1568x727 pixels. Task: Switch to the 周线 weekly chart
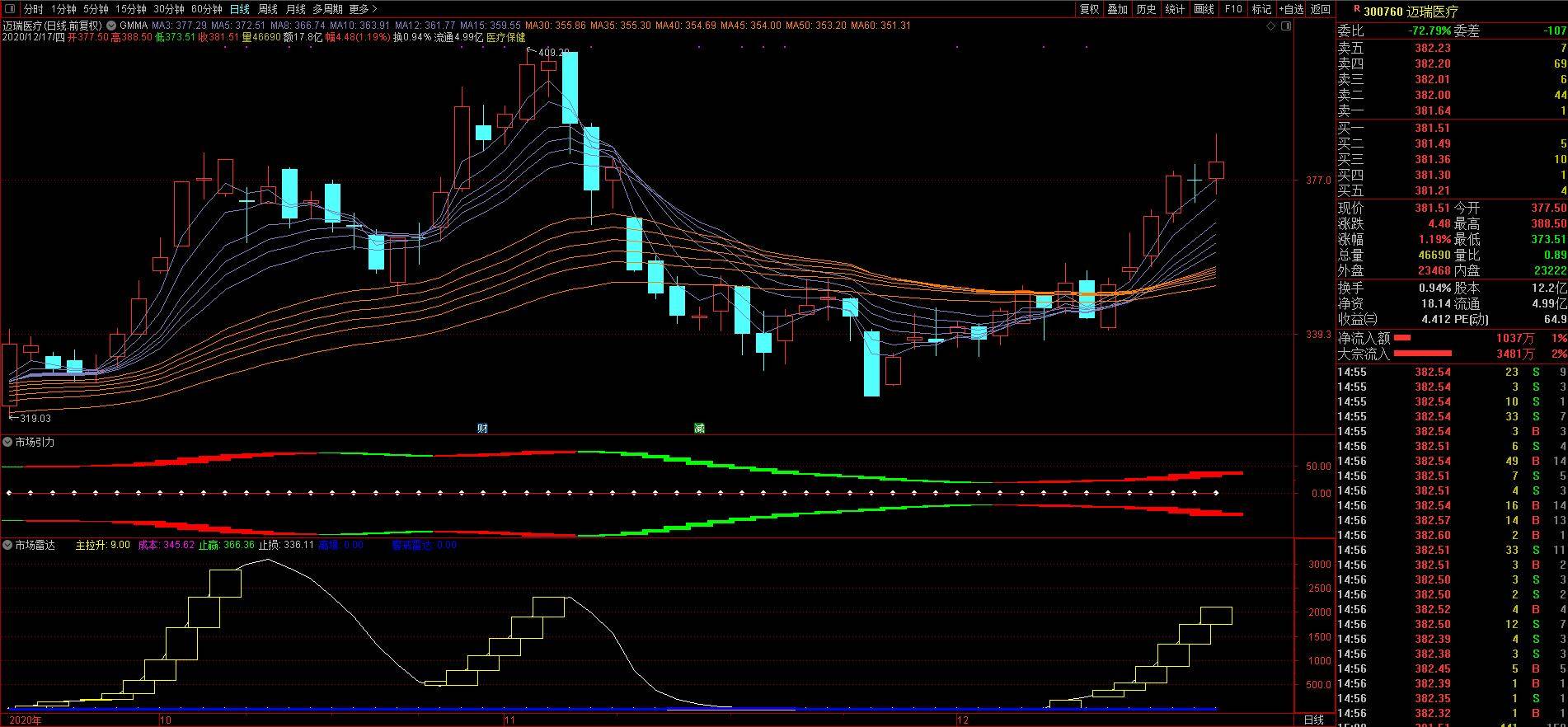(x=267, y=9)
